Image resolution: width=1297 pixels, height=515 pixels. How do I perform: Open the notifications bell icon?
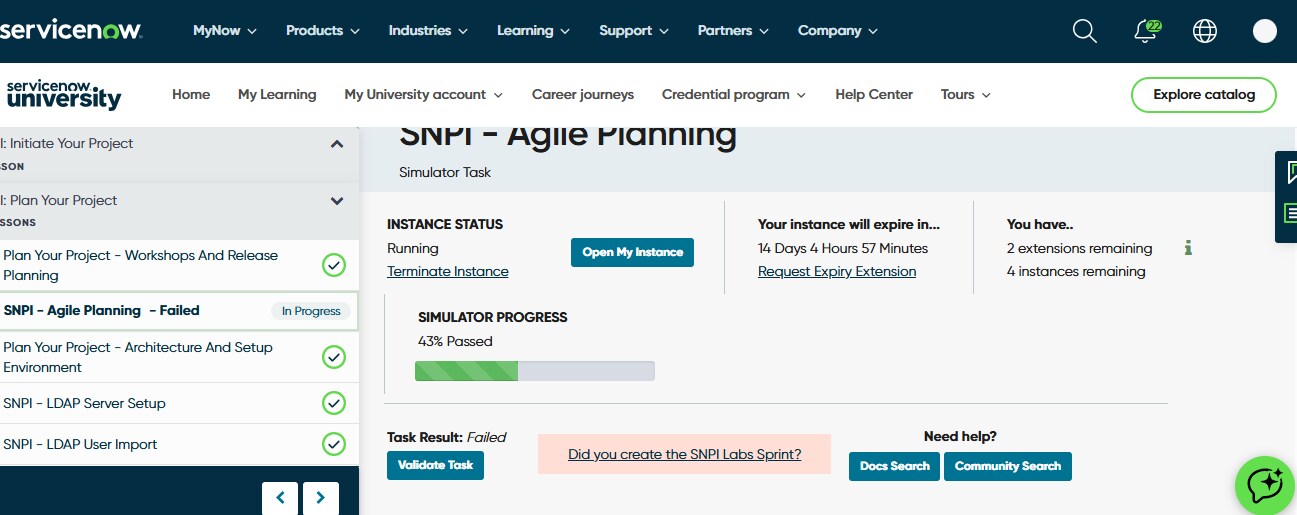pyautogui.click(x=1146, y=31)
